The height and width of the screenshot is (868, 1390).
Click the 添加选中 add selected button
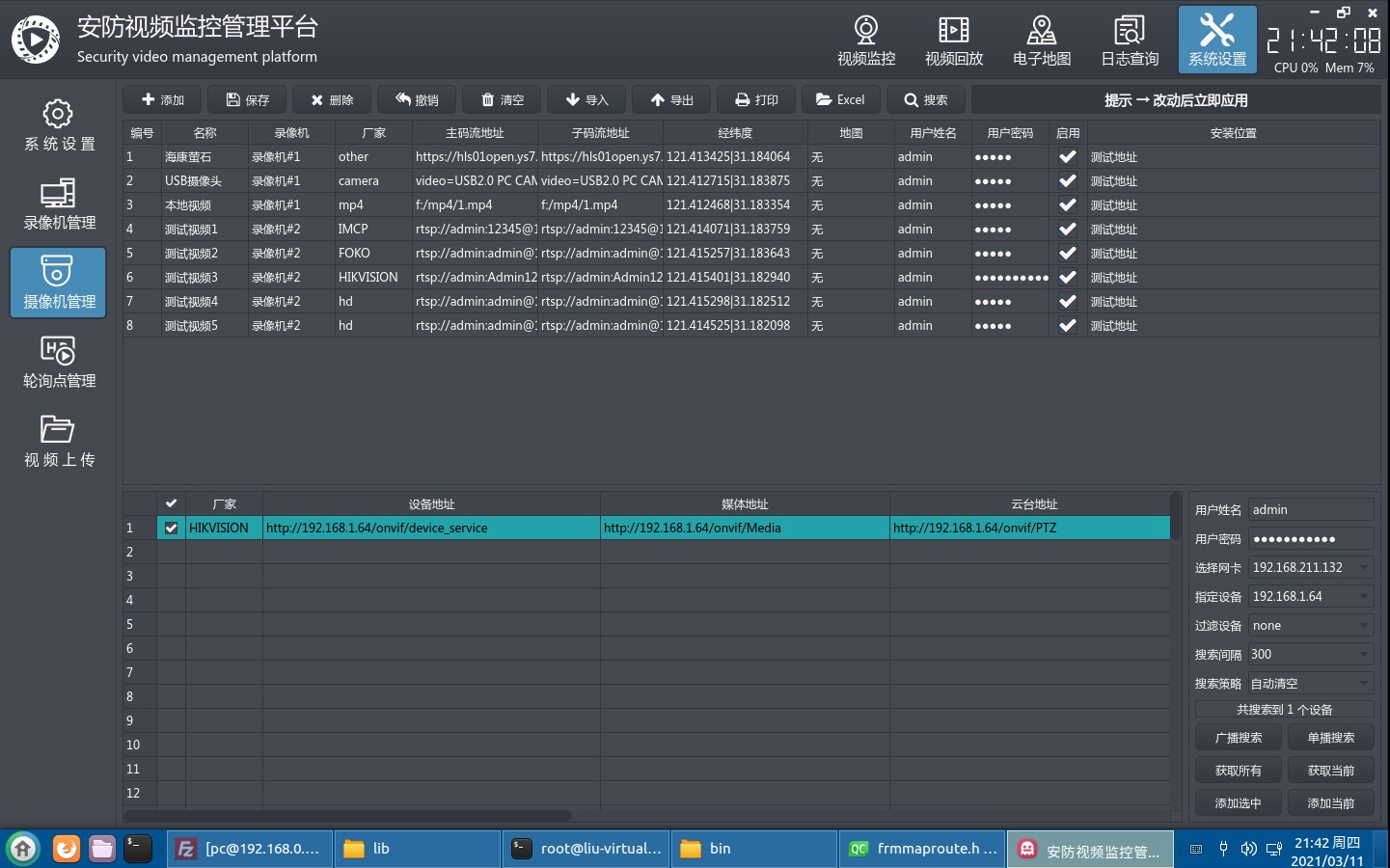[x=1239, y=803]
